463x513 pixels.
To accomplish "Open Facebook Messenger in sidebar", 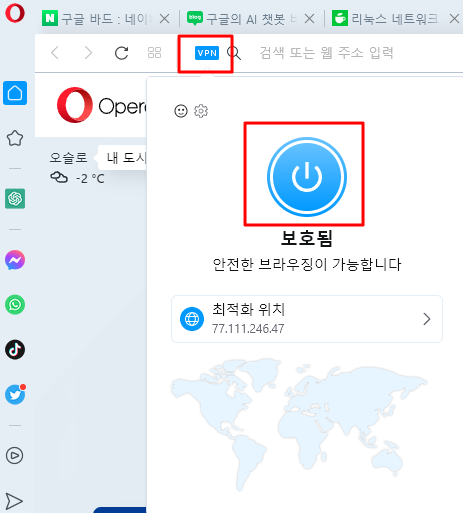I will coord(15,260).
